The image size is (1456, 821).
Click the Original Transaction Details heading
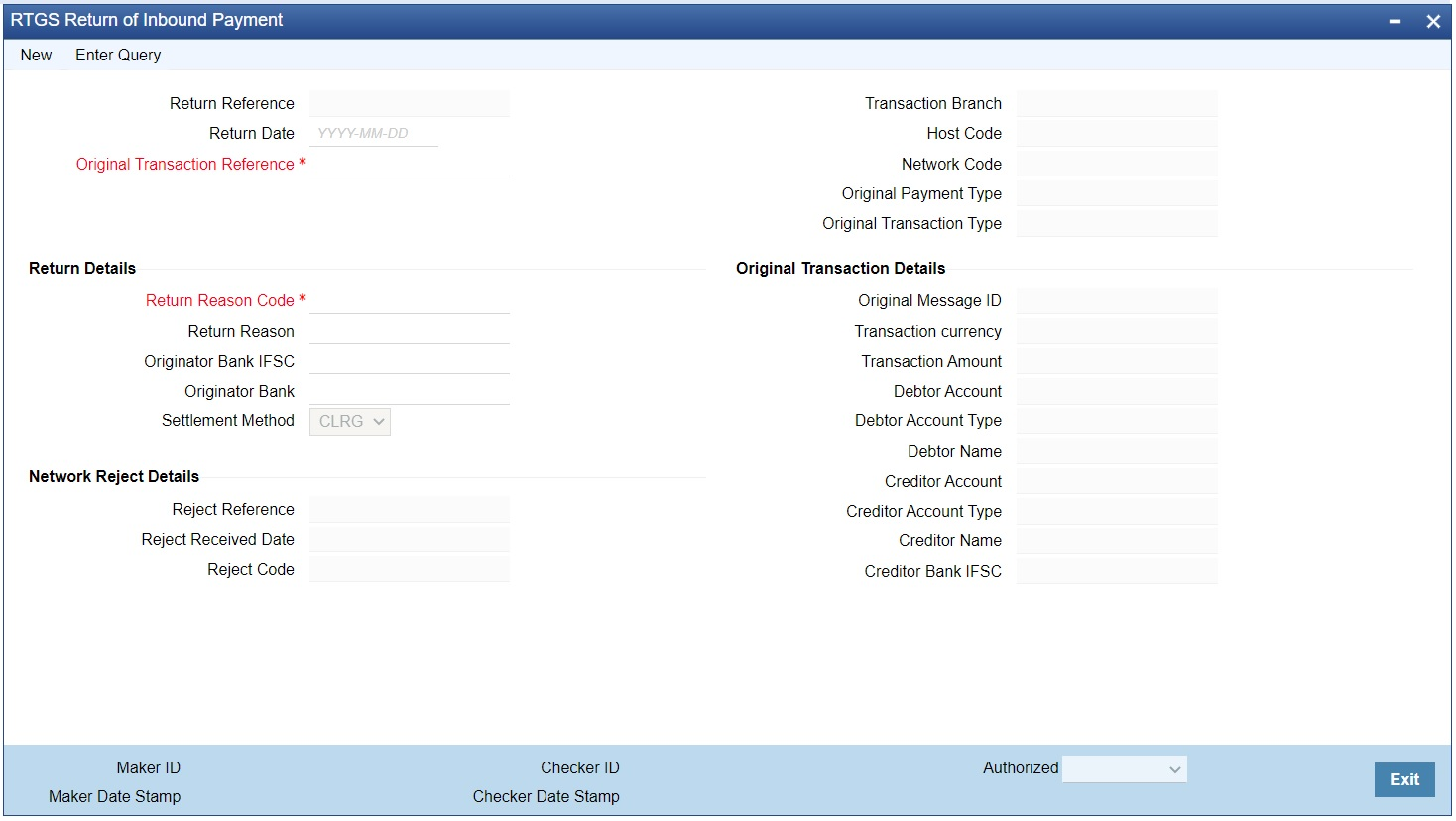(840, 269)
